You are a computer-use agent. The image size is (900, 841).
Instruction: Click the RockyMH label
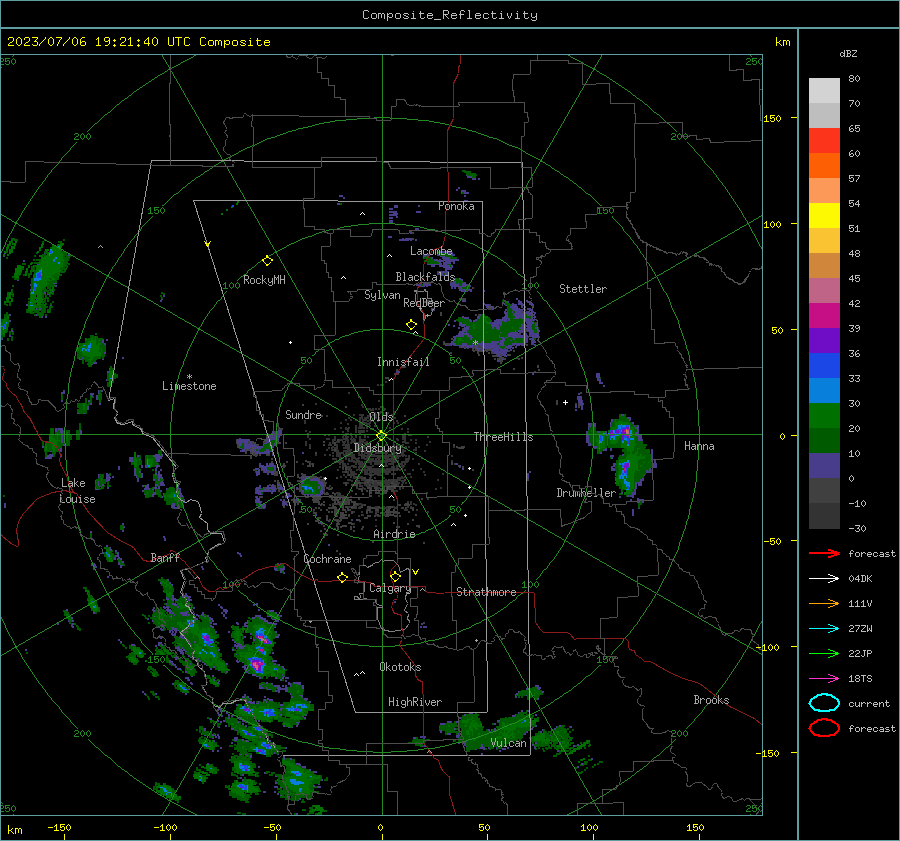point(264,280)
